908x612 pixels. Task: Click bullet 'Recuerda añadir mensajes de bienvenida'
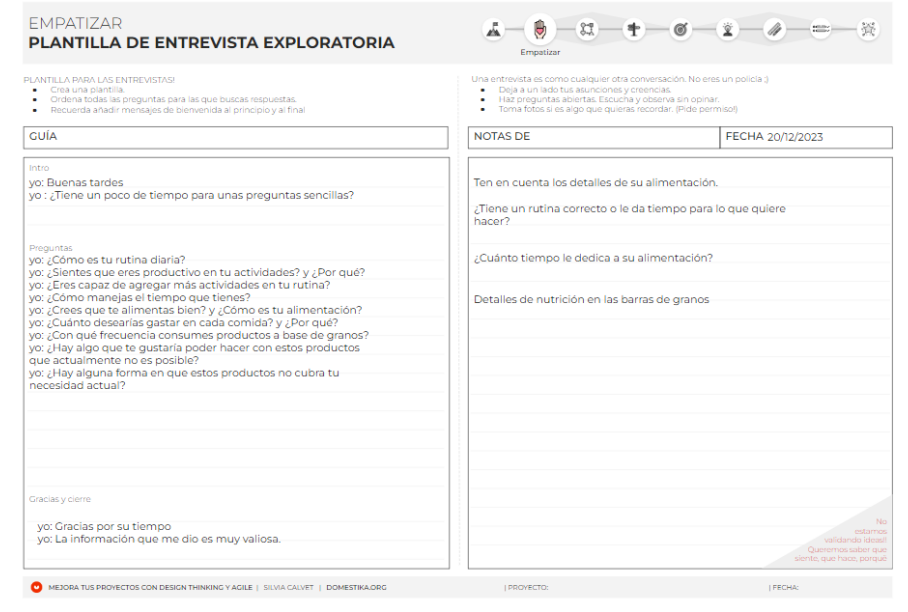(x=177, y=110)
